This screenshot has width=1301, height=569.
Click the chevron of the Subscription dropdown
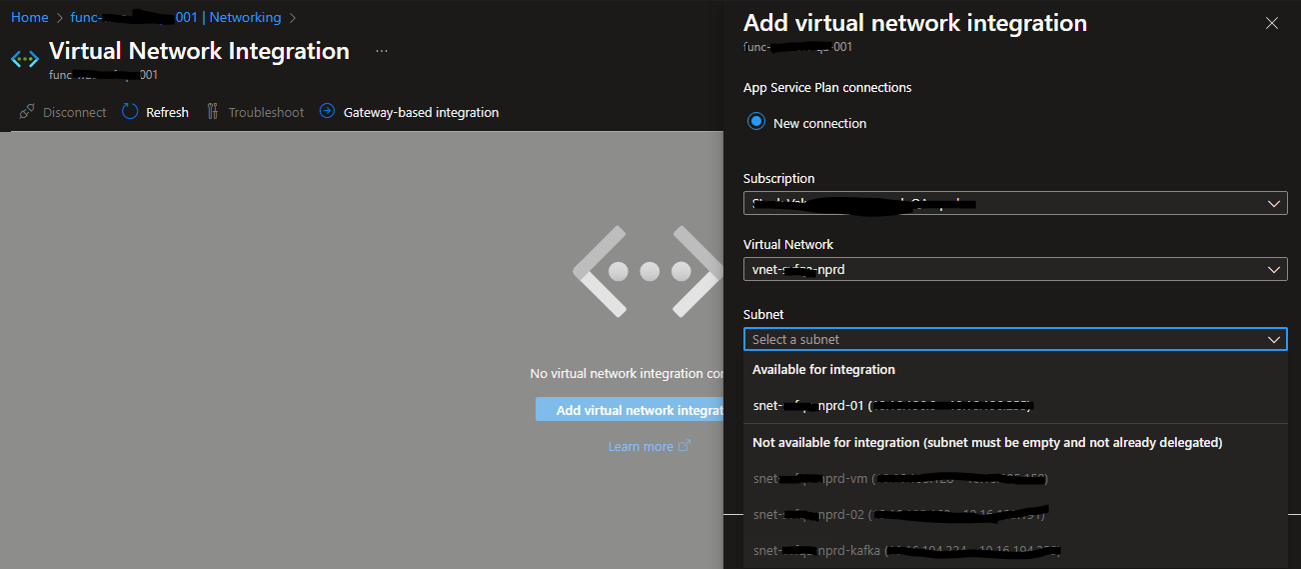pos(1274,203)
